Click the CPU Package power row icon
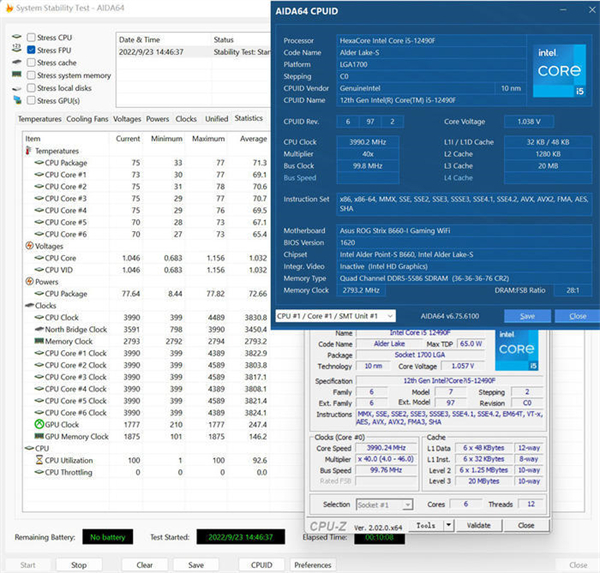Screen dimensions: 600x573 click(39, 294)
